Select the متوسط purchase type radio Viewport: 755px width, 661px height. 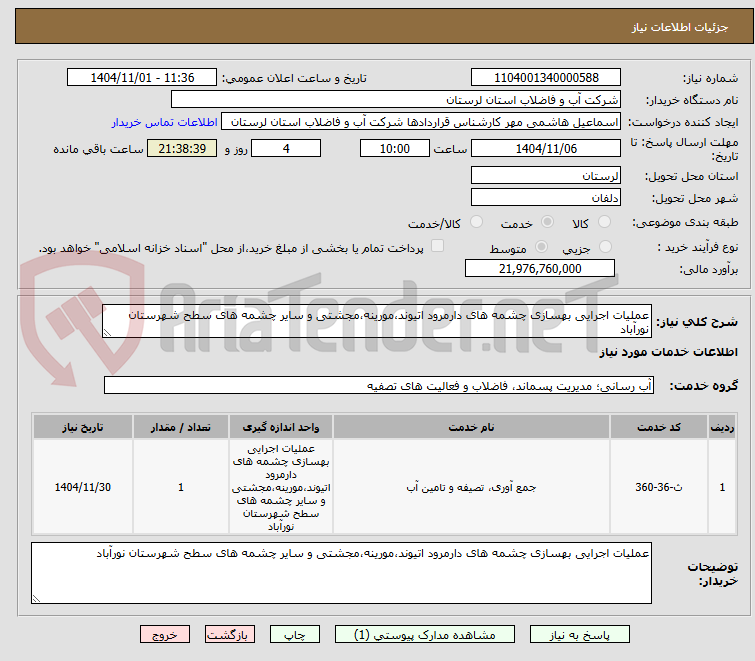click(x=542, y=247)
